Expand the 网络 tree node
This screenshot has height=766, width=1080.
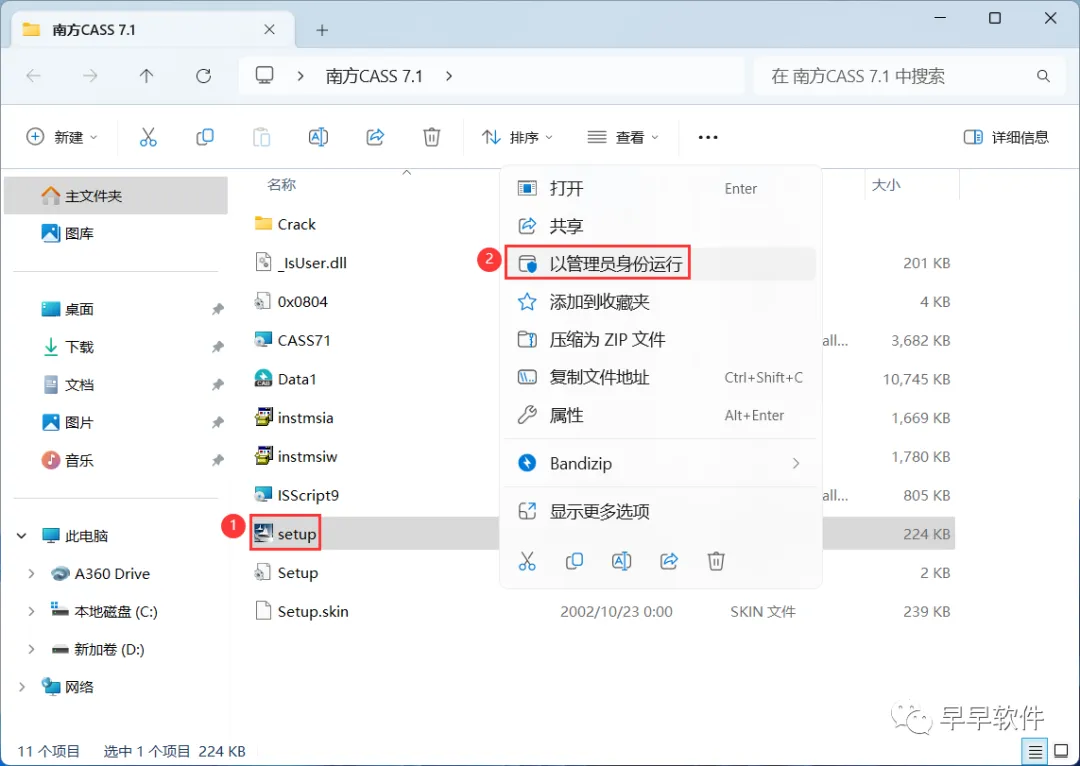click(21, 687)
